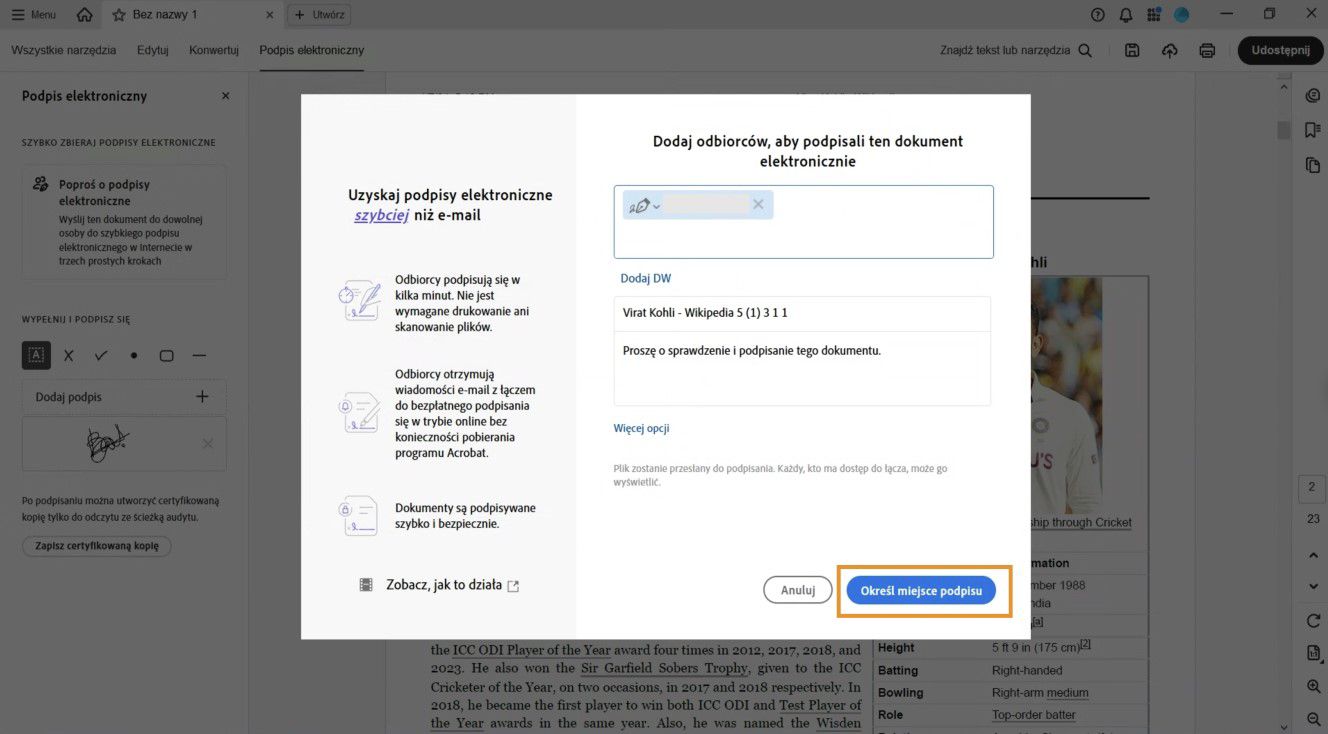Viewport: 1328px width, 734px height.
Task: Select the rounded rectangle tool
Action: [x=167, y=355]
